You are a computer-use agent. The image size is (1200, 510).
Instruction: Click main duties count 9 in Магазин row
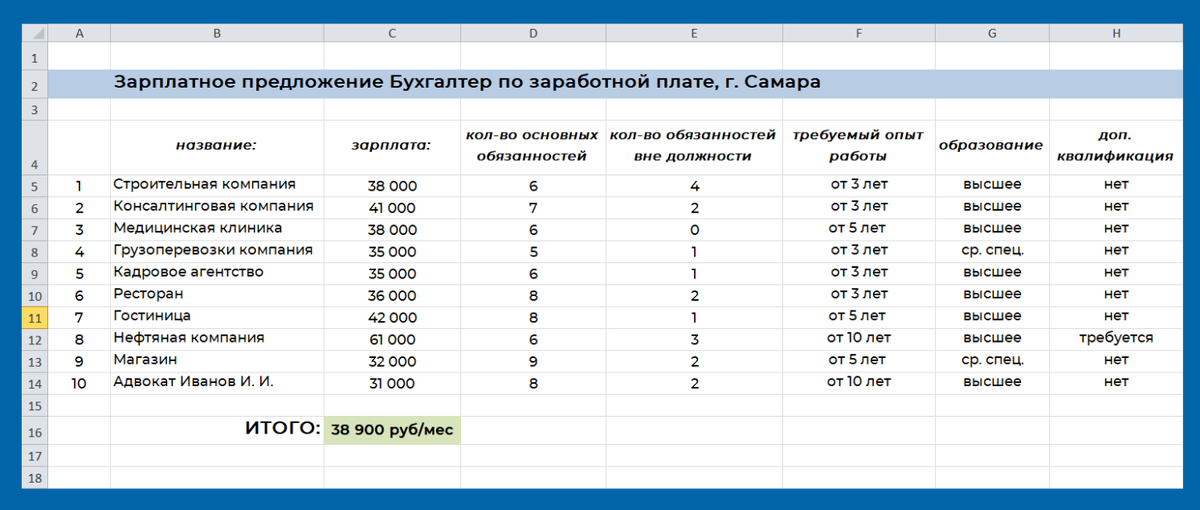[533, 362]
